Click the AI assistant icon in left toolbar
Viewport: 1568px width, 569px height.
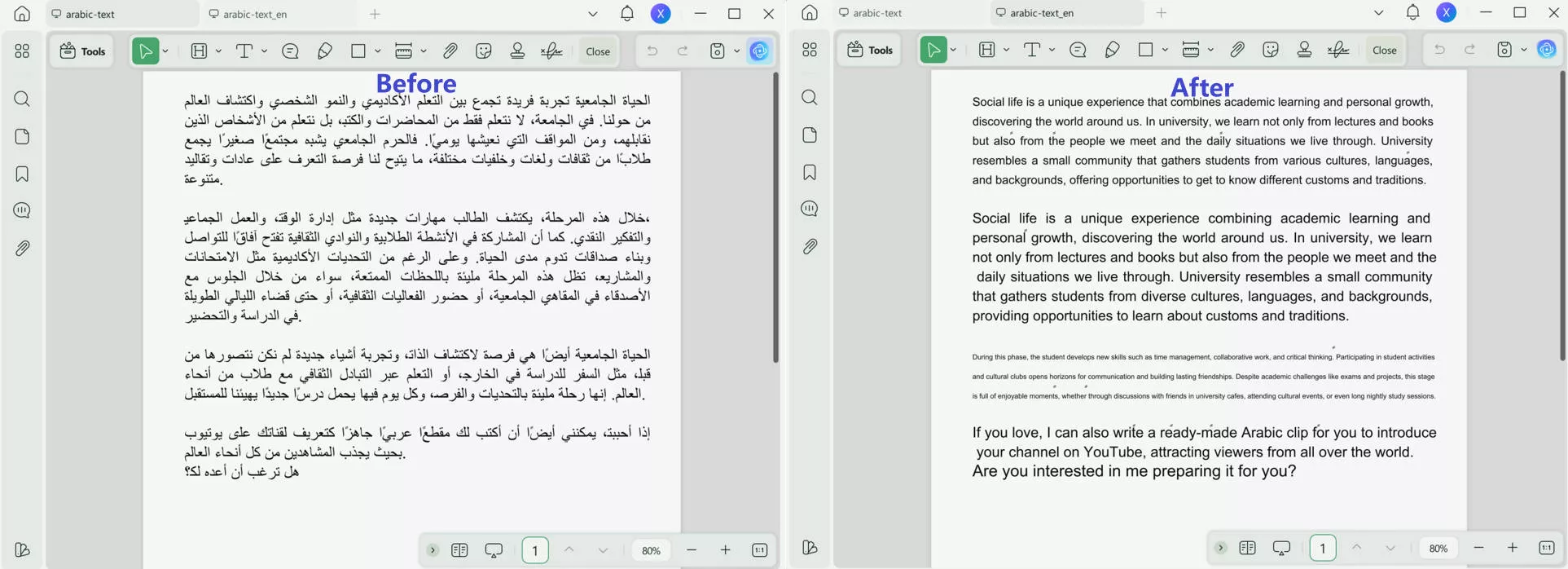point(759,51)
